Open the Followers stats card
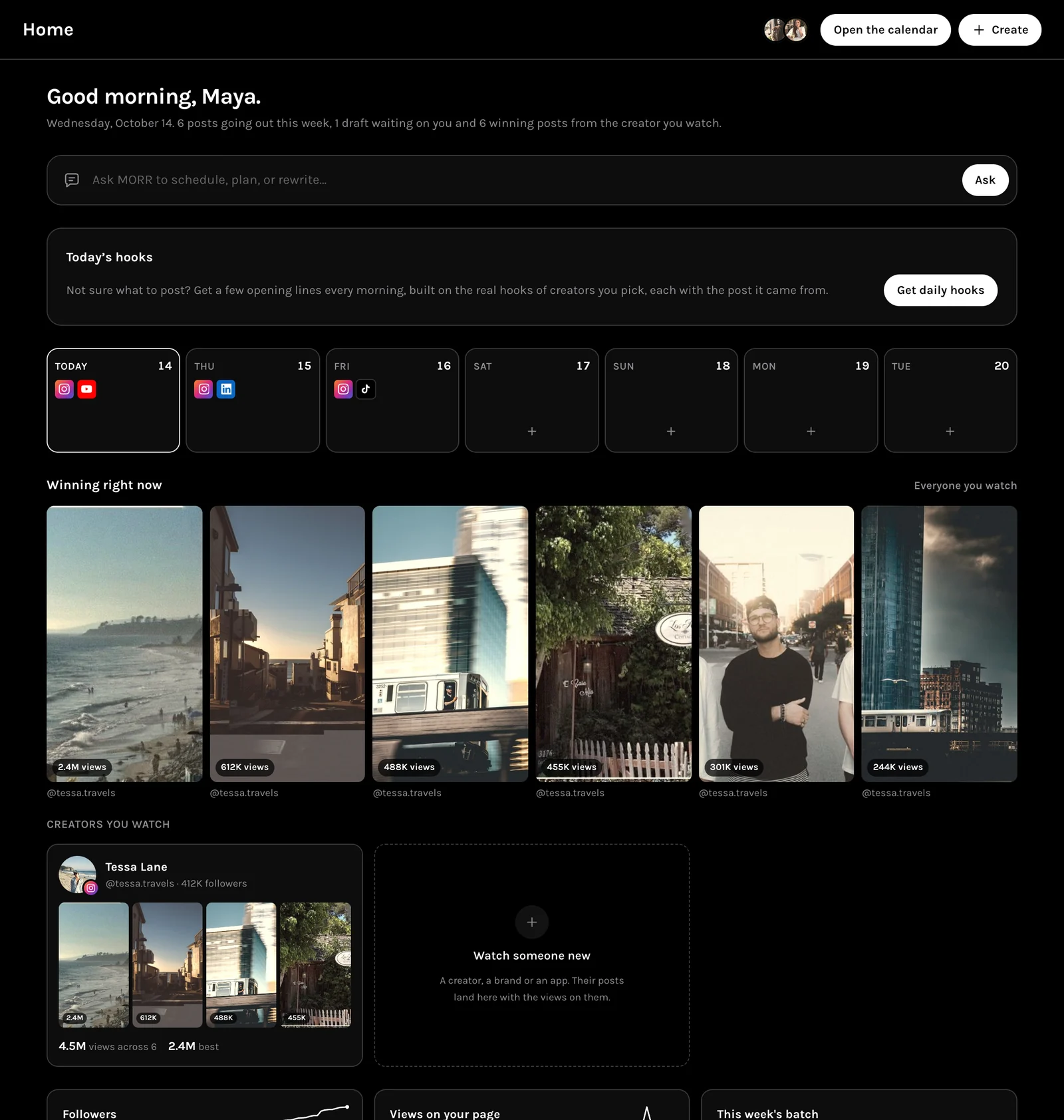Image resolution: width=1064 pixels, height=1120 pixels. pyautogui.click(x=205, y=1105)
